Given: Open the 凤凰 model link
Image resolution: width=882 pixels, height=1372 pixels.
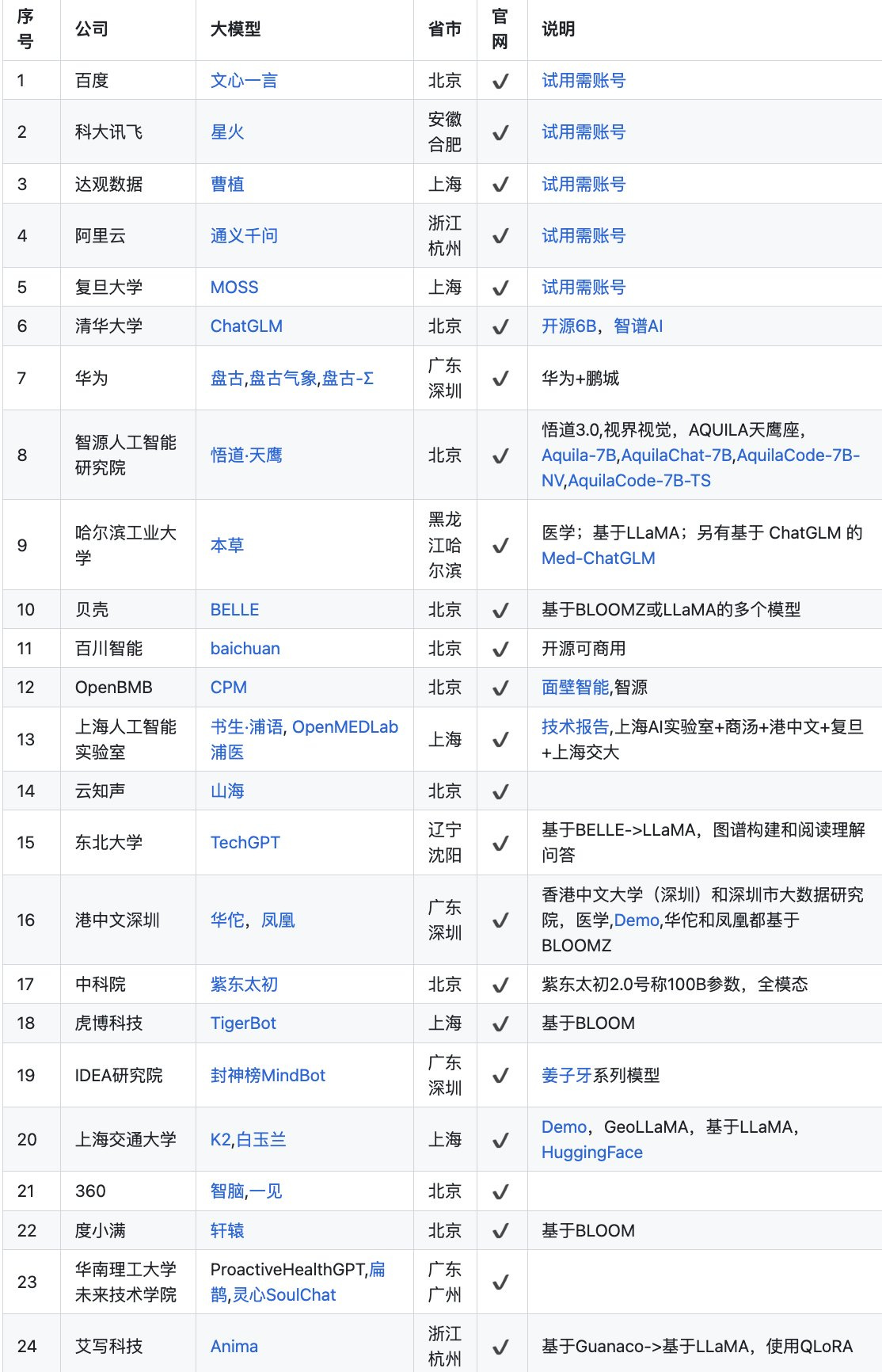Looking at the screenshot, I should [x=278, y=920].
